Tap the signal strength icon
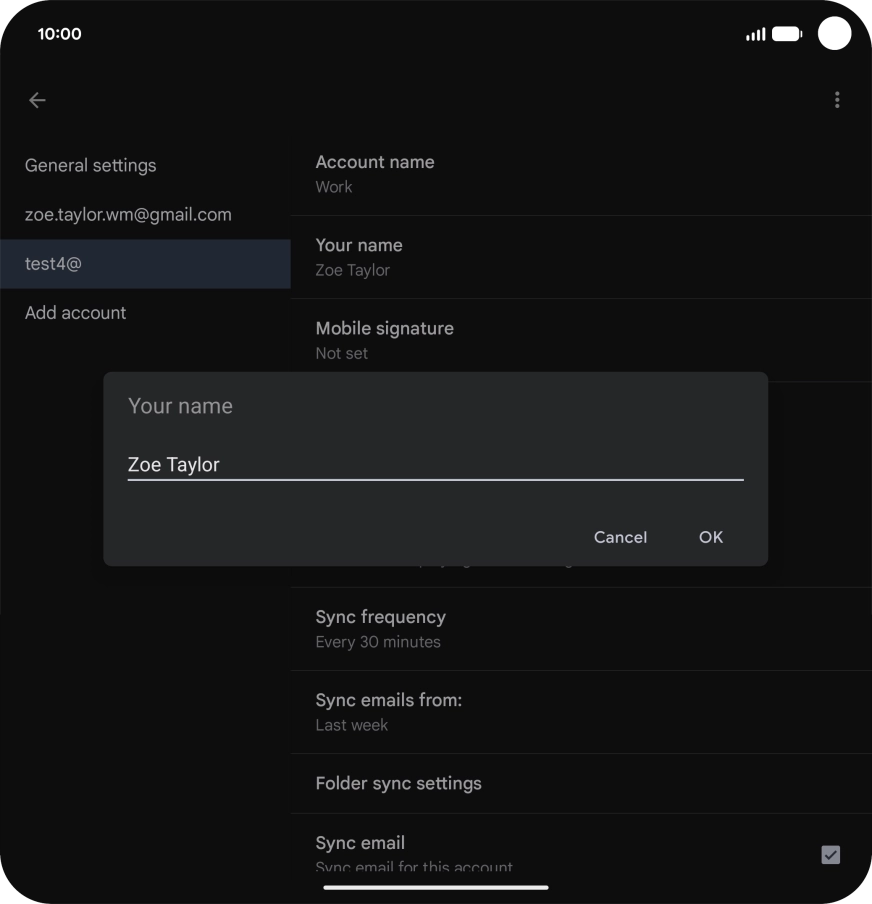This screenshot has height=904, width=872. (755, 34)
